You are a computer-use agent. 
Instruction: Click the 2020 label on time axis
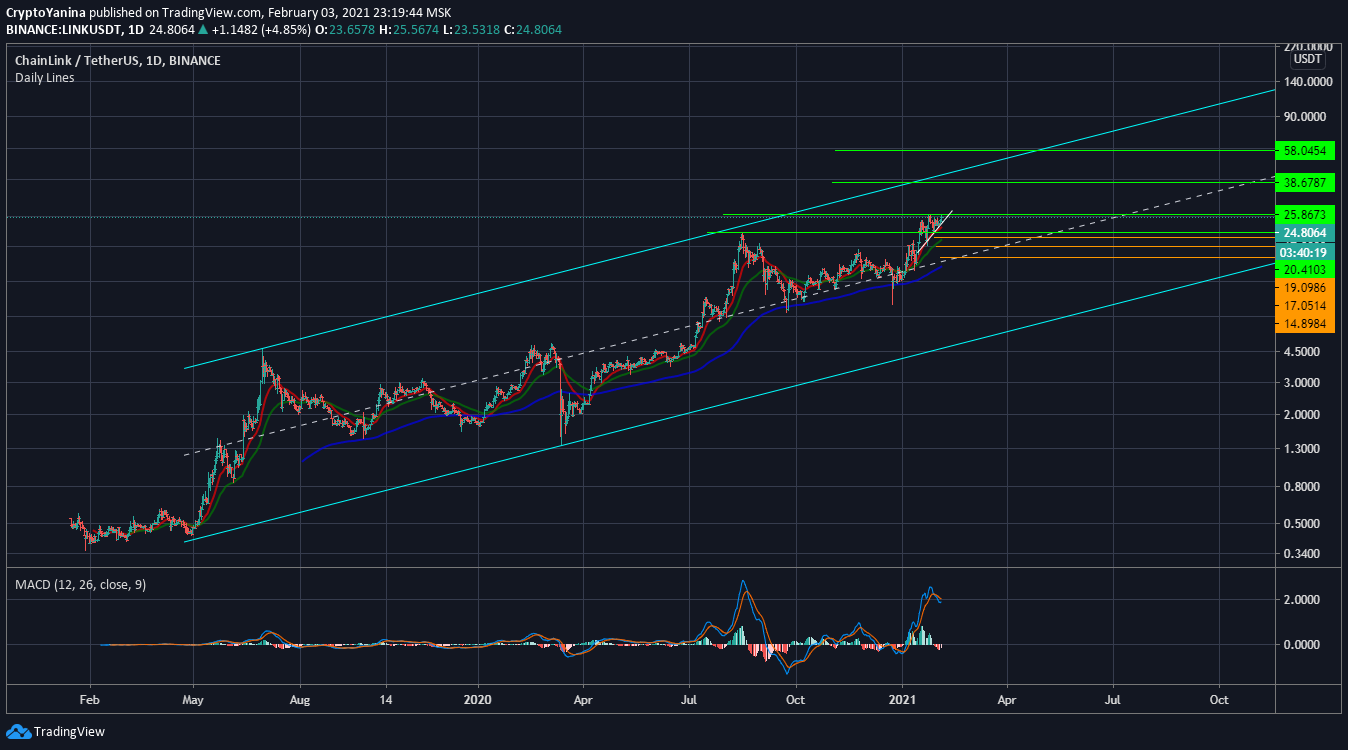click(478, 698)
